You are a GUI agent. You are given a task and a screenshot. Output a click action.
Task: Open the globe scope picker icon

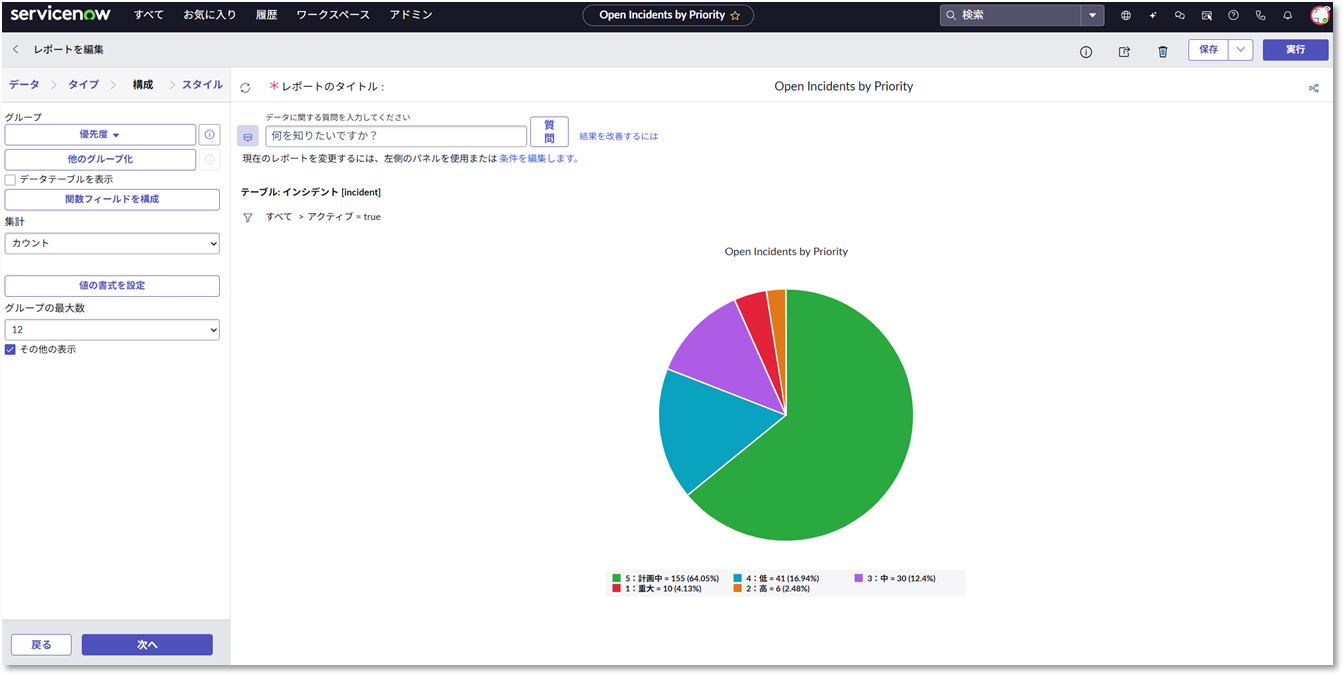[1126, 15]
